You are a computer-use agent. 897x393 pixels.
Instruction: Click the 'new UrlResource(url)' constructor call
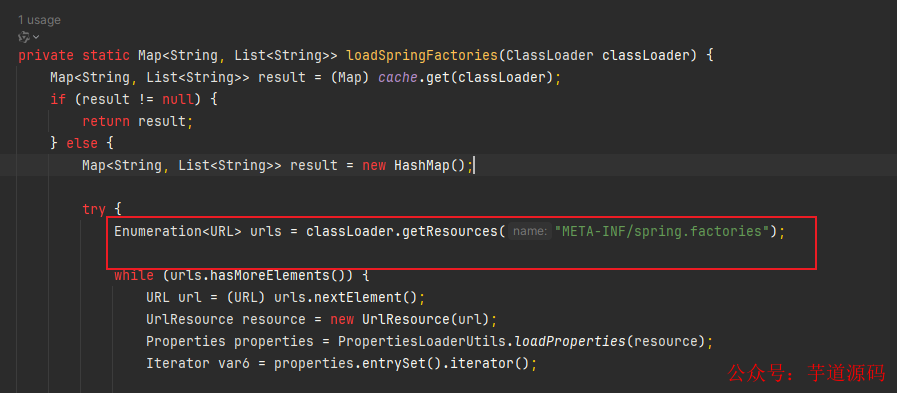(x=410, y=319)
